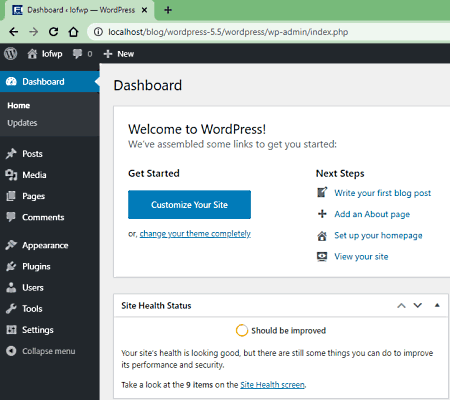Select Home in the Dashboard submenu

19,105
